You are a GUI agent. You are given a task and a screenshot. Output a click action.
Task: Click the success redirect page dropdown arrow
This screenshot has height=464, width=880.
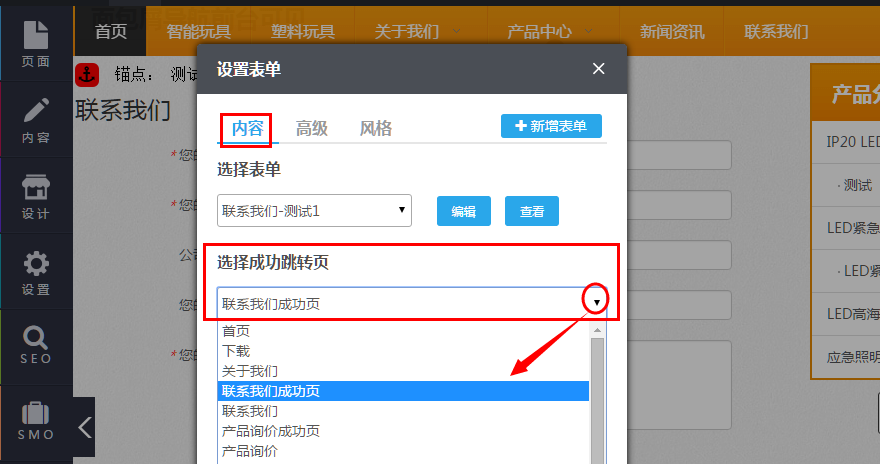coord(597,302)
